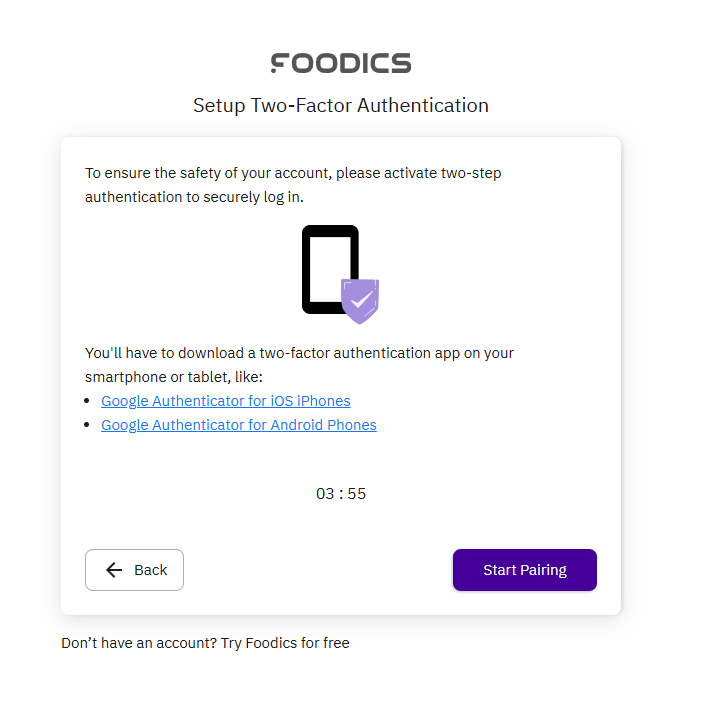712x705 pixels.
Task: Open Google Authenticator for Android Phones link
Action: 239,425
